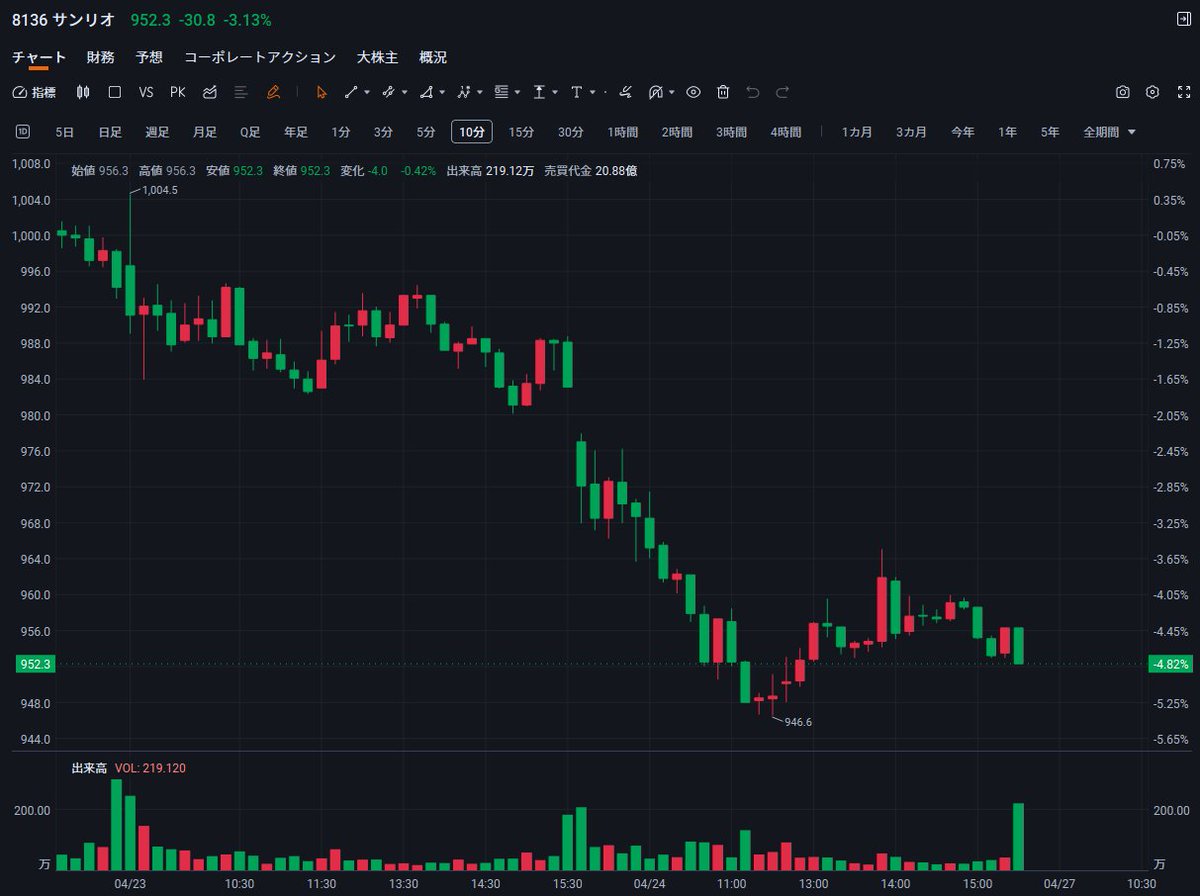Select the Fibonacci retracement lines tool
The height and width of the screenshot is (896, 1200).
point(501,92)
